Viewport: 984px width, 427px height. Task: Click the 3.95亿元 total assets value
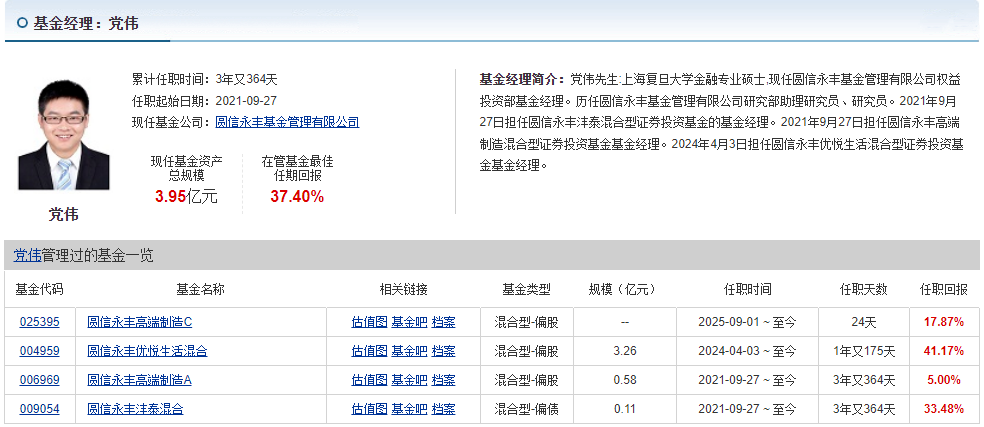pos(186,197)
